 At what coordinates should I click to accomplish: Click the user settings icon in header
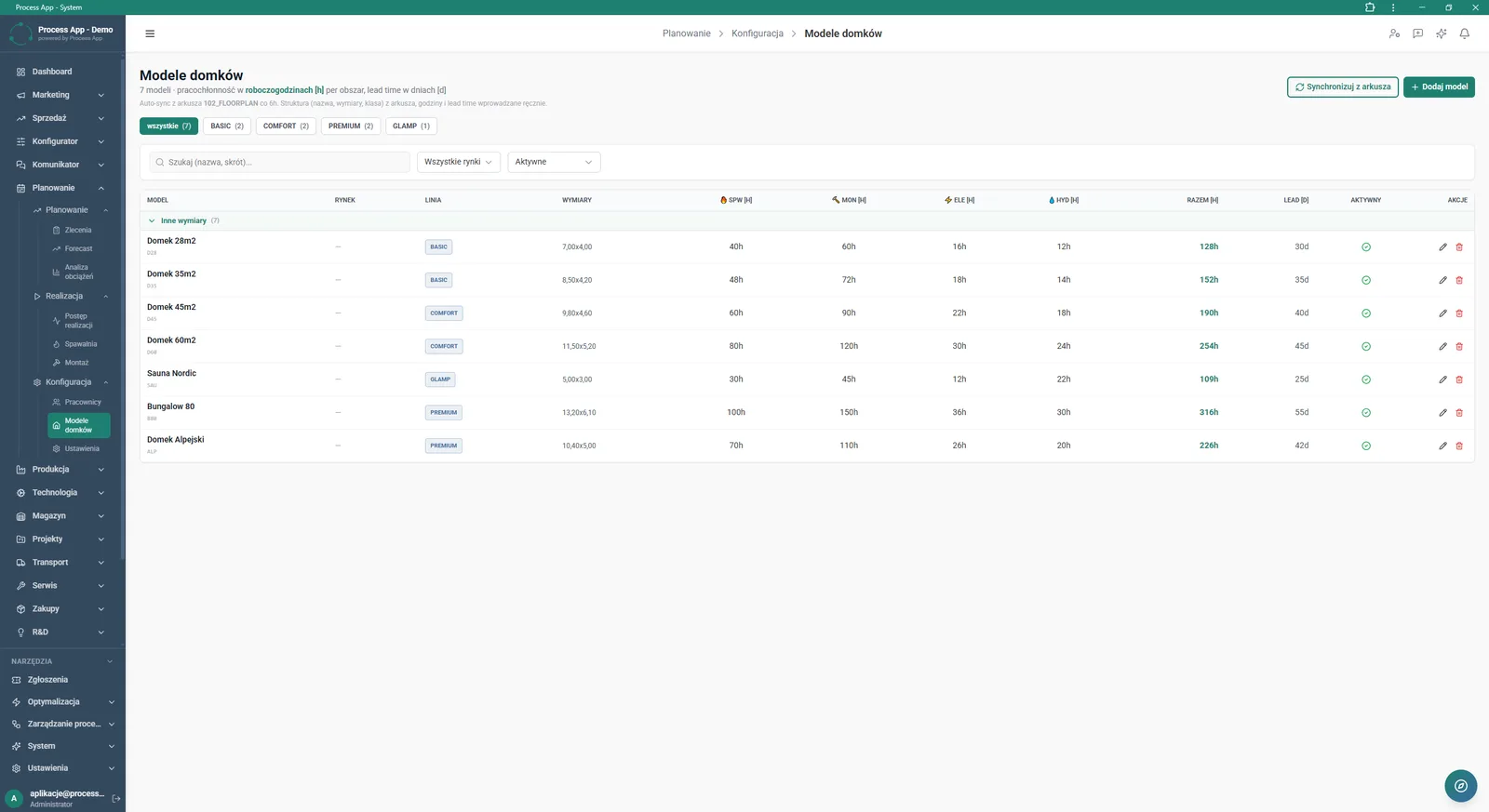(x=1394, y=33)
